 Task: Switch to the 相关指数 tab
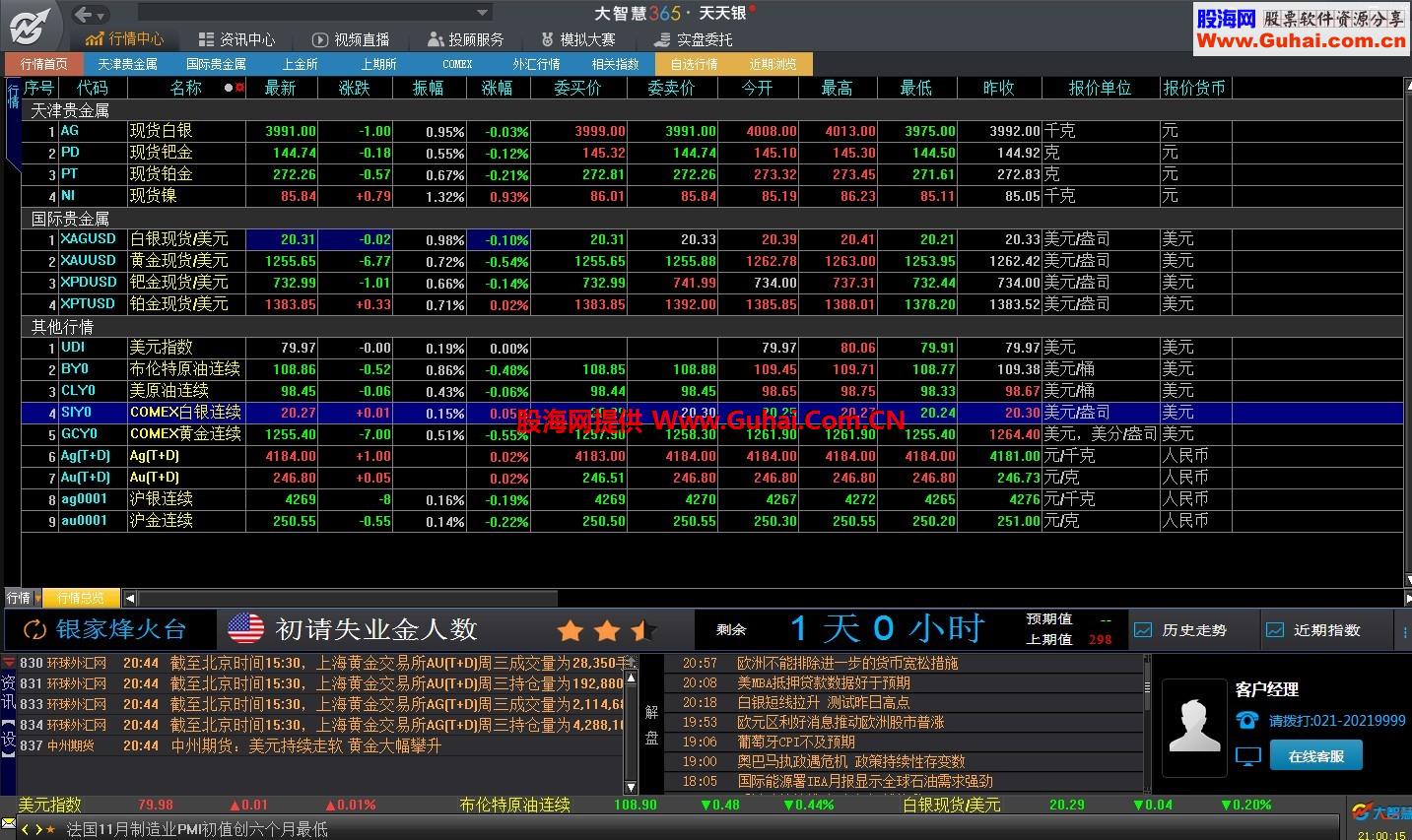(x=615, y=64)
